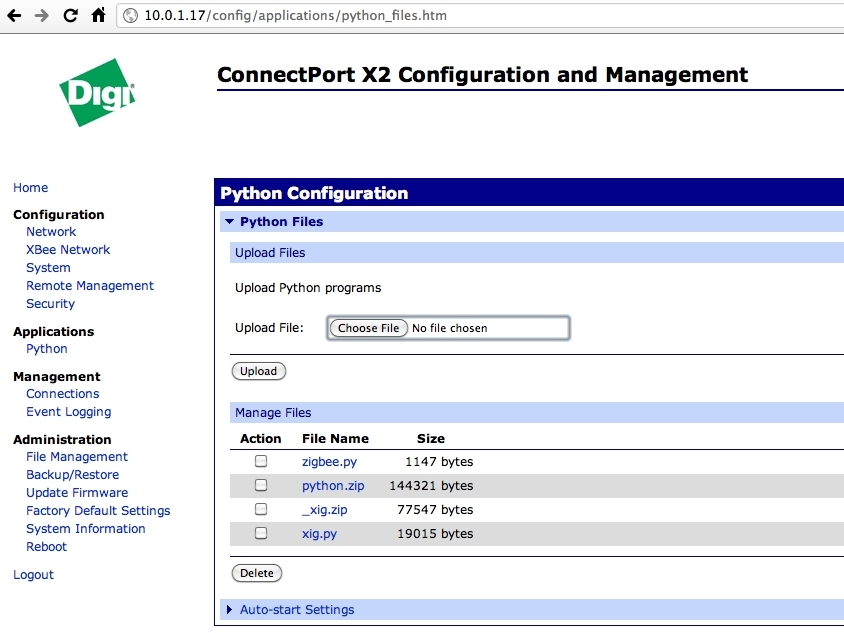
Task: Open the zigbee.py file link
Action: point(329,462)
